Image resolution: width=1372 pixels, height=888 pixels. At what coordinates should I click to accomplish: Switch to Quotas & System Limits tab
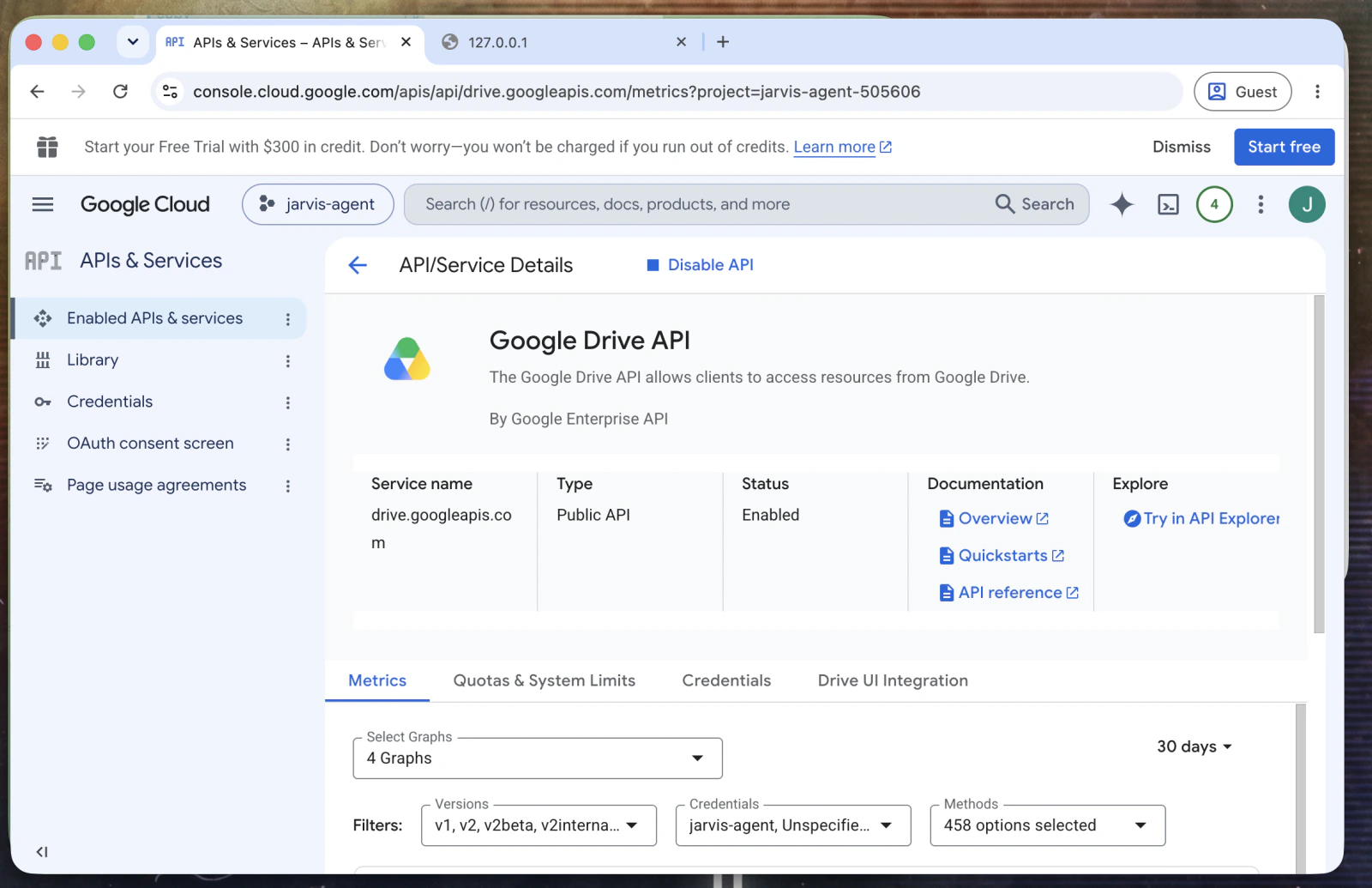tap(545, 680)
